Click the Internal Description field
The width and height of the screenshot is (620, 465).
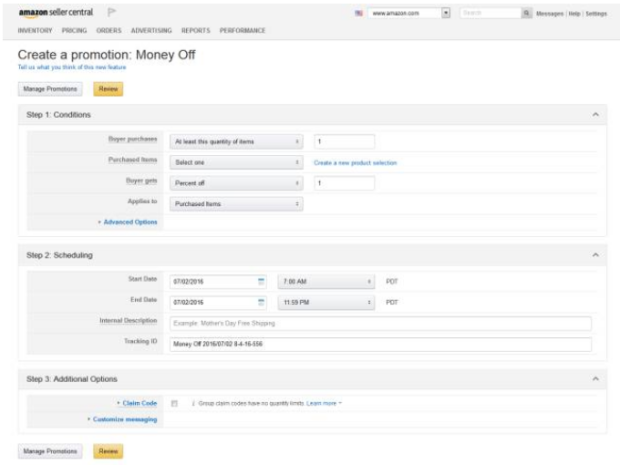click(381, 323)
